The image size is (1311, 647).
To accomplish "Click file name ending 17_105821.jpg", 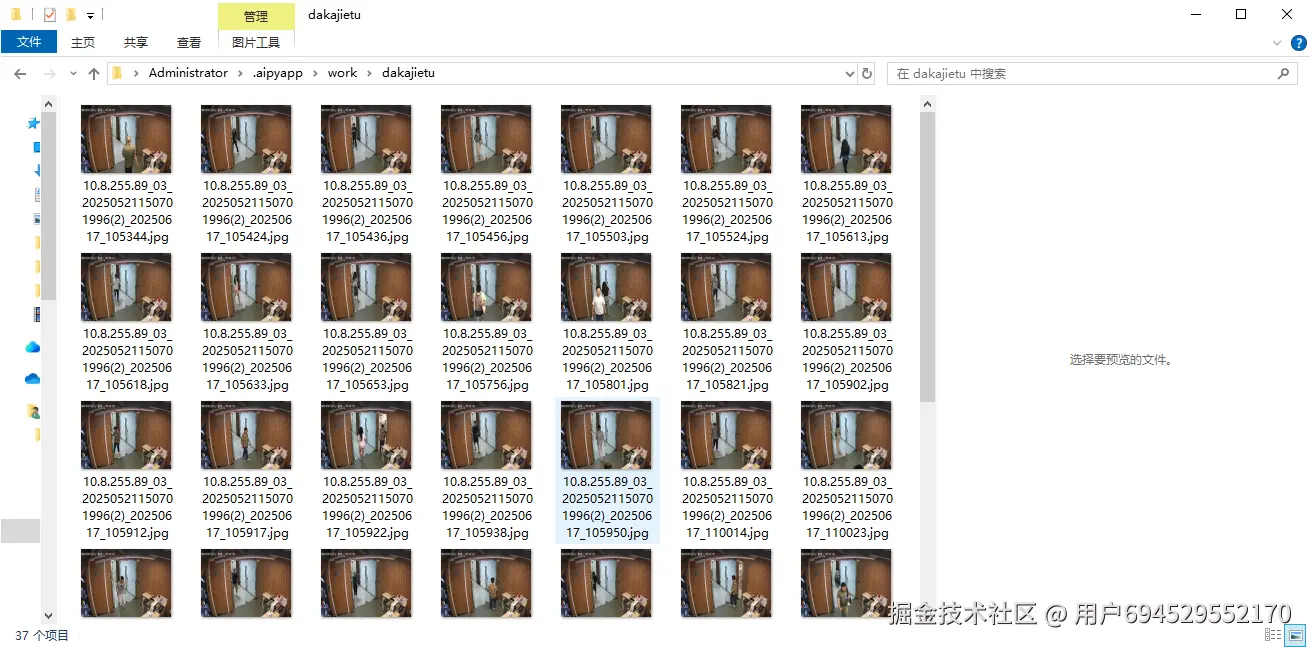I will pos(727,359).
